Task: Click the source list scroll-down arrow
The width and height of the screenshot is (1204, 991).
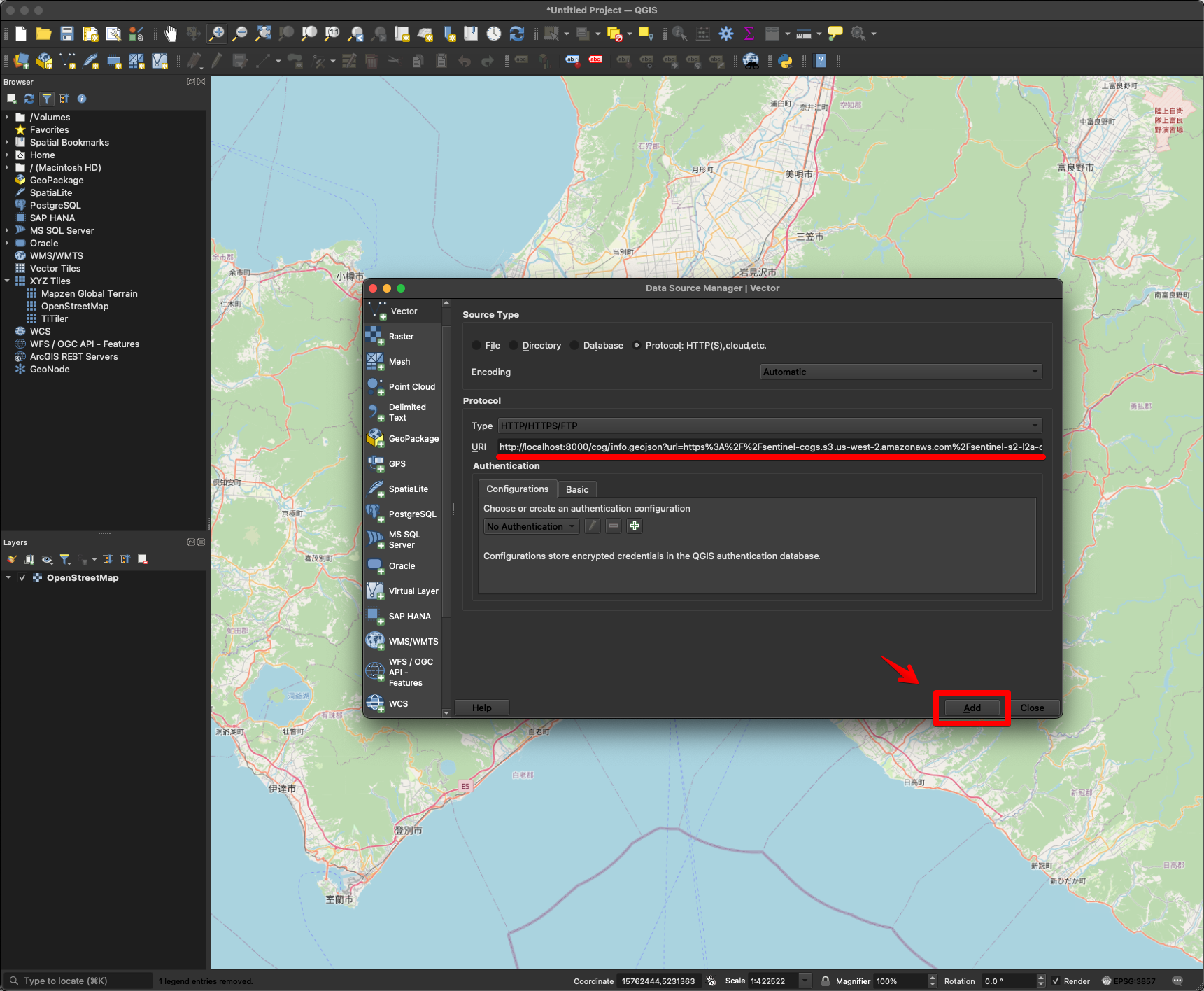Action: 446,712
